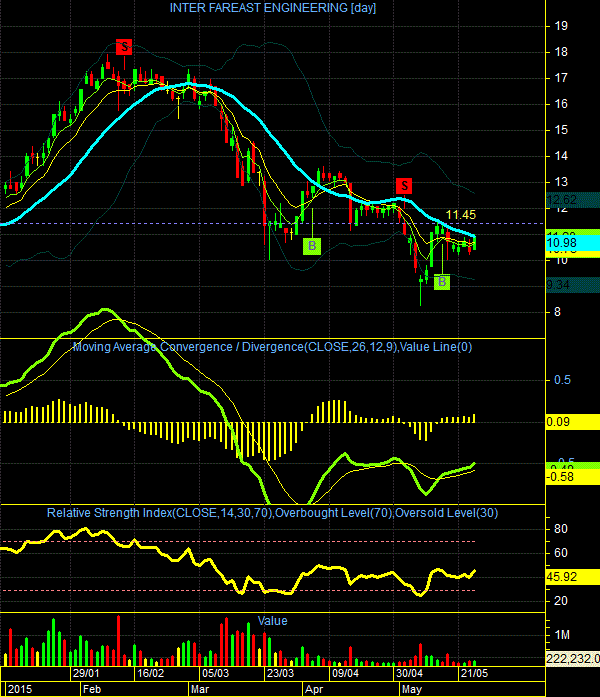Select the green B buy marker in early April
600x697 pixels.
point(312,246)
